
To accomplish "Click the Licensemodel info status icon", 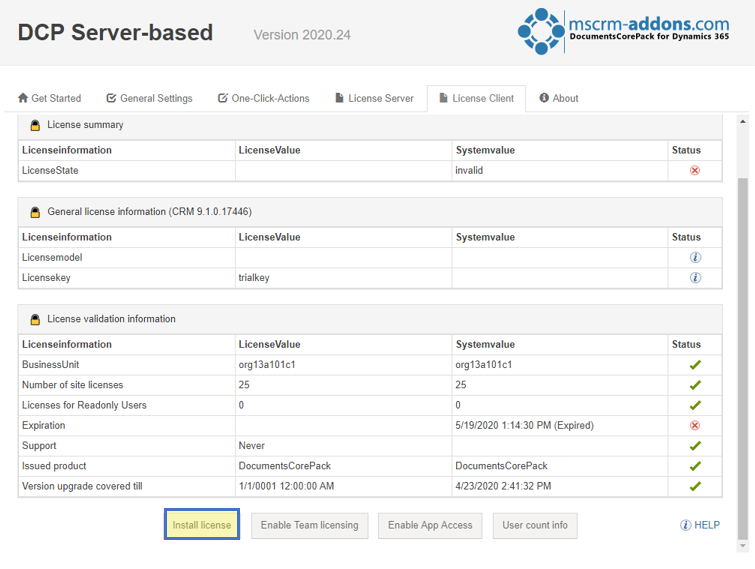I will (x=695, y=258).
